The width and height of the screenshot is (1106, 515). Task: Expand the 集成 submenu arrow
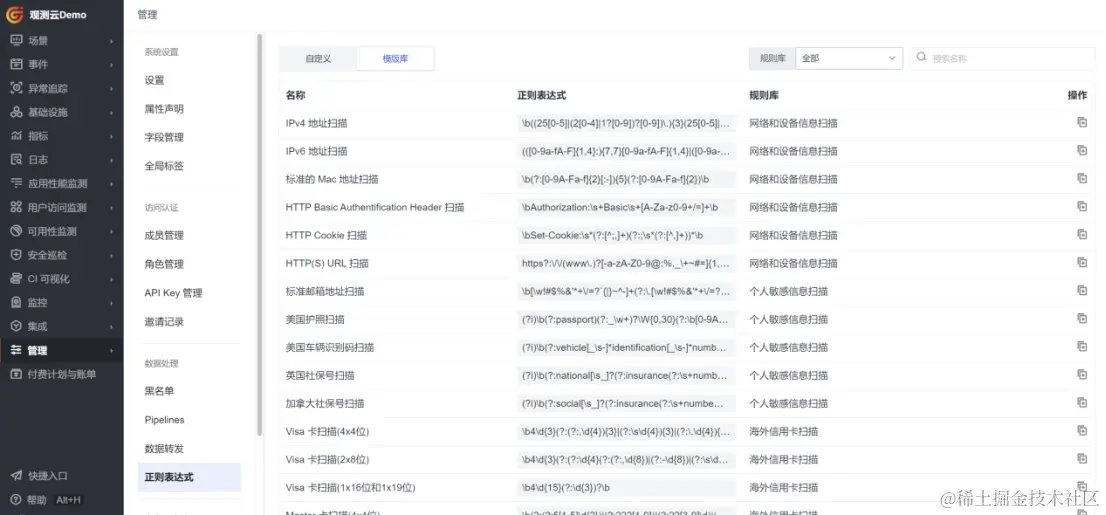point(111,327)
